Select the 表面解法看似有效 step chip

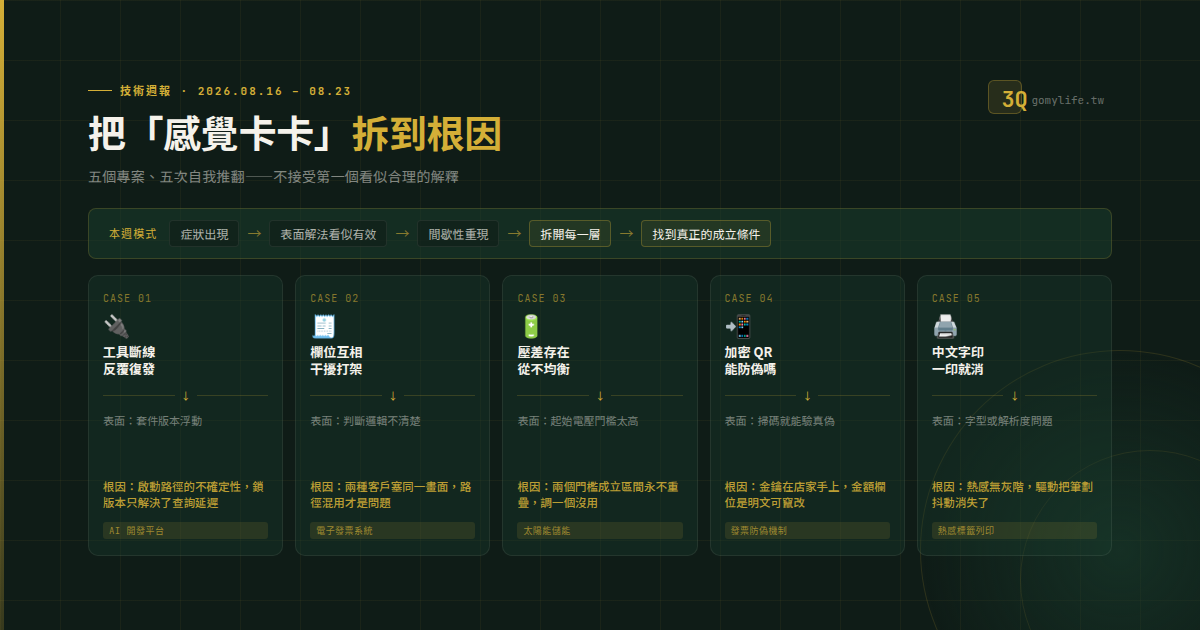(328, 234)
